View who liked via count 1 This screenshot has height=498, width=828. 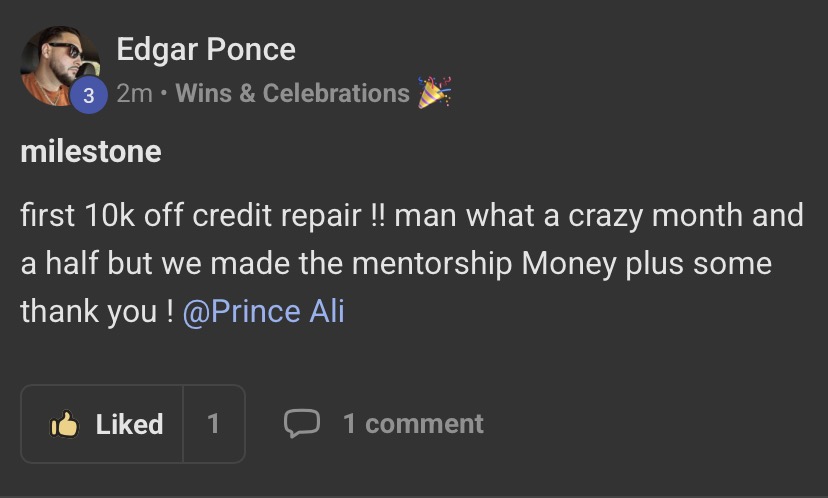click(213, 424)
